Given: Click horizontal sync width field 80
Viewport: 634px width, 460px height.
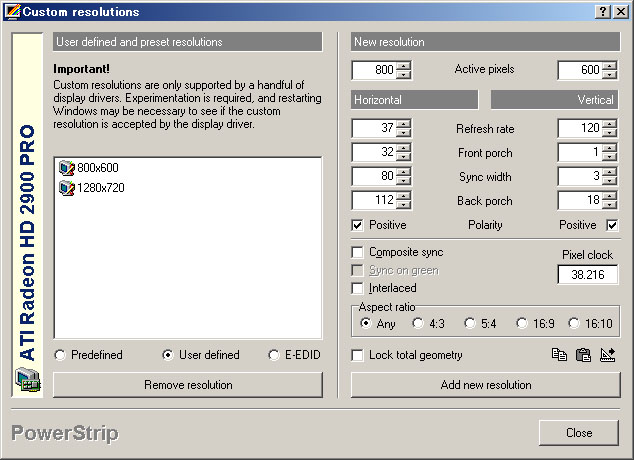Looking at the screenshot, I should pos(374,176).
